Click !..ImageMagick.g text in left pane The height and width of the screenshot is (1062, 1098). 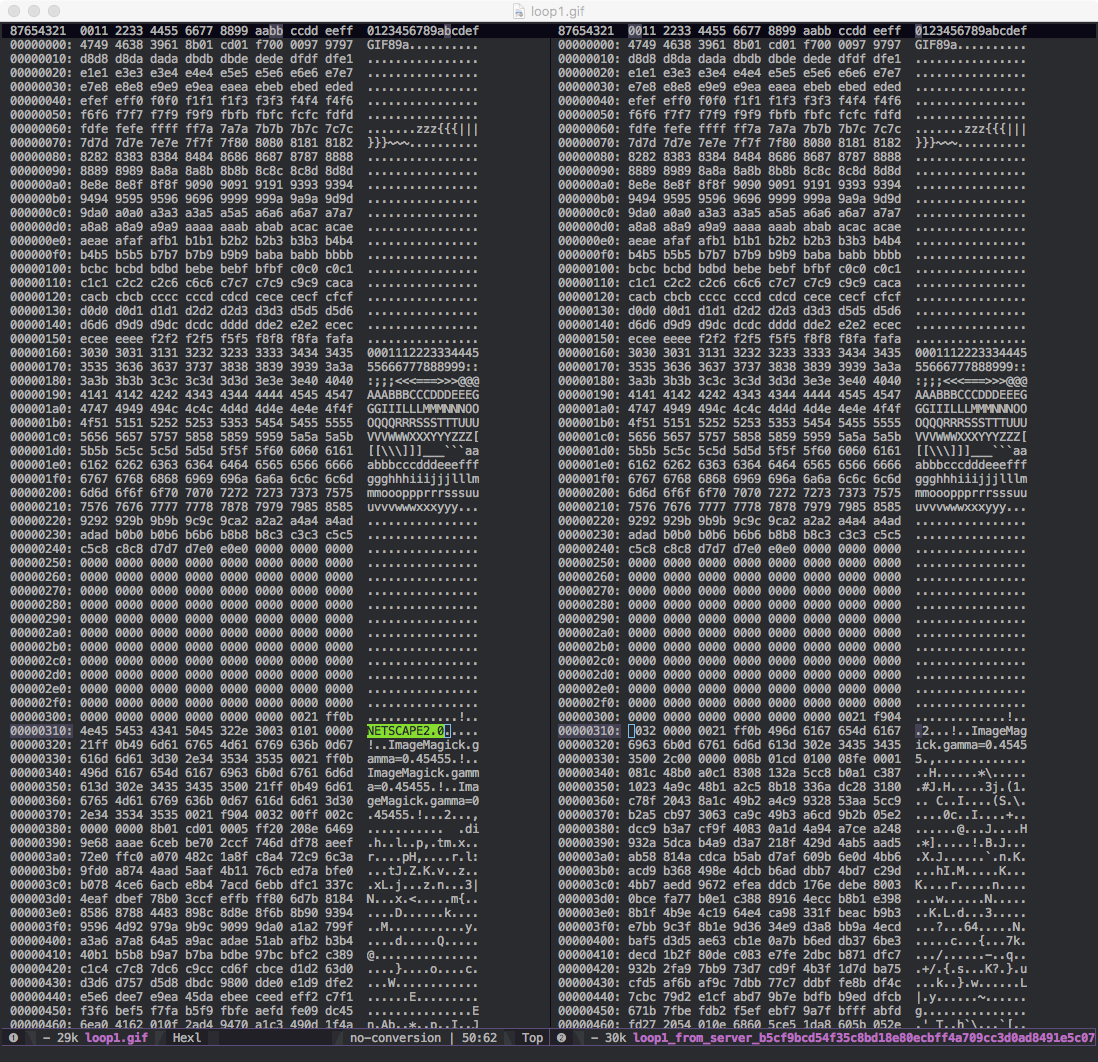tap(423, 745)
